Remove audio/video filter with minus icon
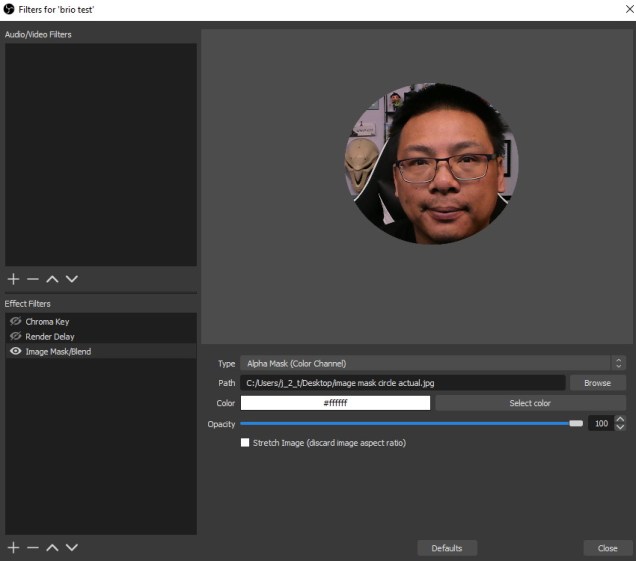This screenshot has height=561, width=636. 32,279
